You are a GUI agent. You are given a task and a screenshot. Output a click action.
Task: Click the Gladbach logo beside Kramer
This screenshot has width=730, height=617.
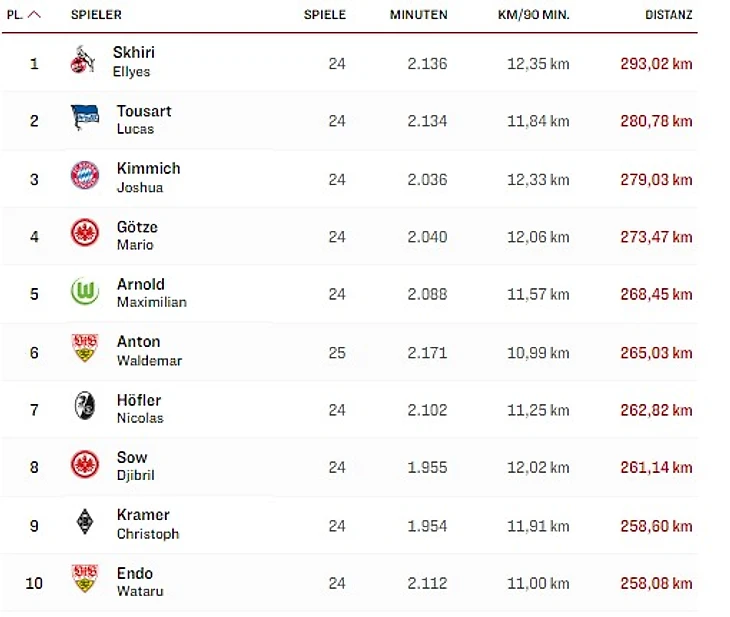tap(85, 522)
